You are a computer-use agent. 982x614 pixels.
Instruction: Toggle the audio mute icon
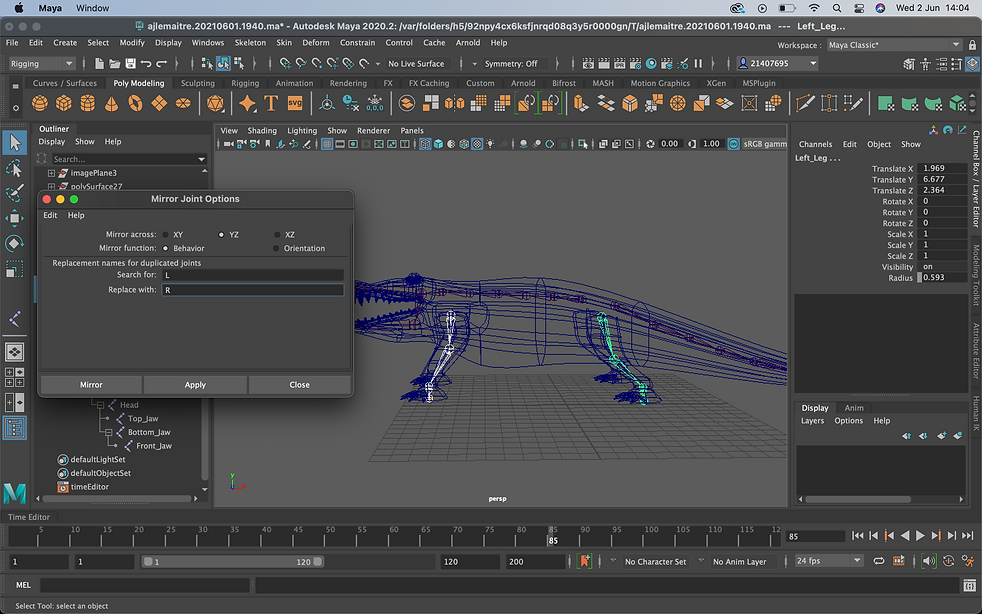click(x=929, y=561)
